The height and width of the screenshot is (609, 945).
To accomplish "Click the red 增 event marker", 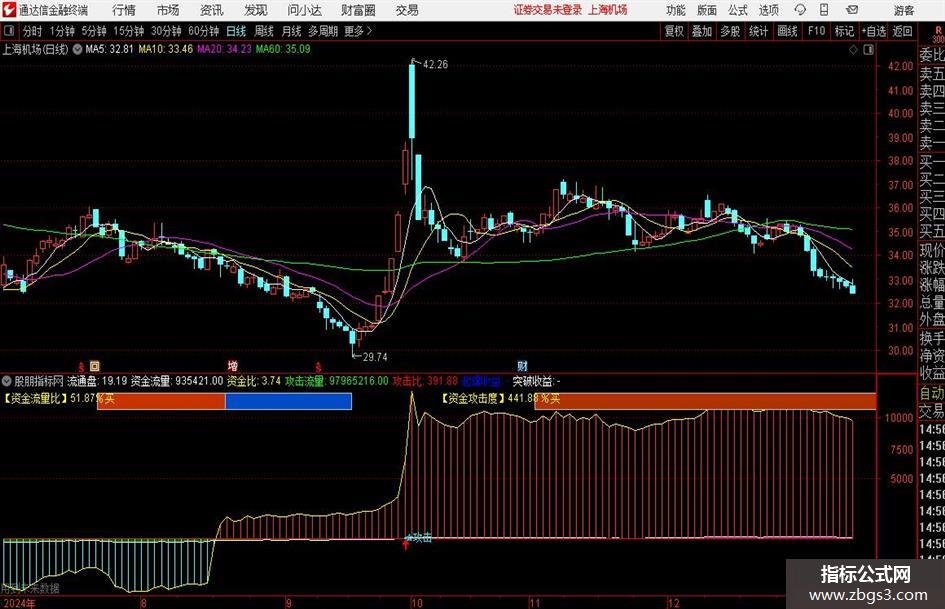I will point(233,365).
